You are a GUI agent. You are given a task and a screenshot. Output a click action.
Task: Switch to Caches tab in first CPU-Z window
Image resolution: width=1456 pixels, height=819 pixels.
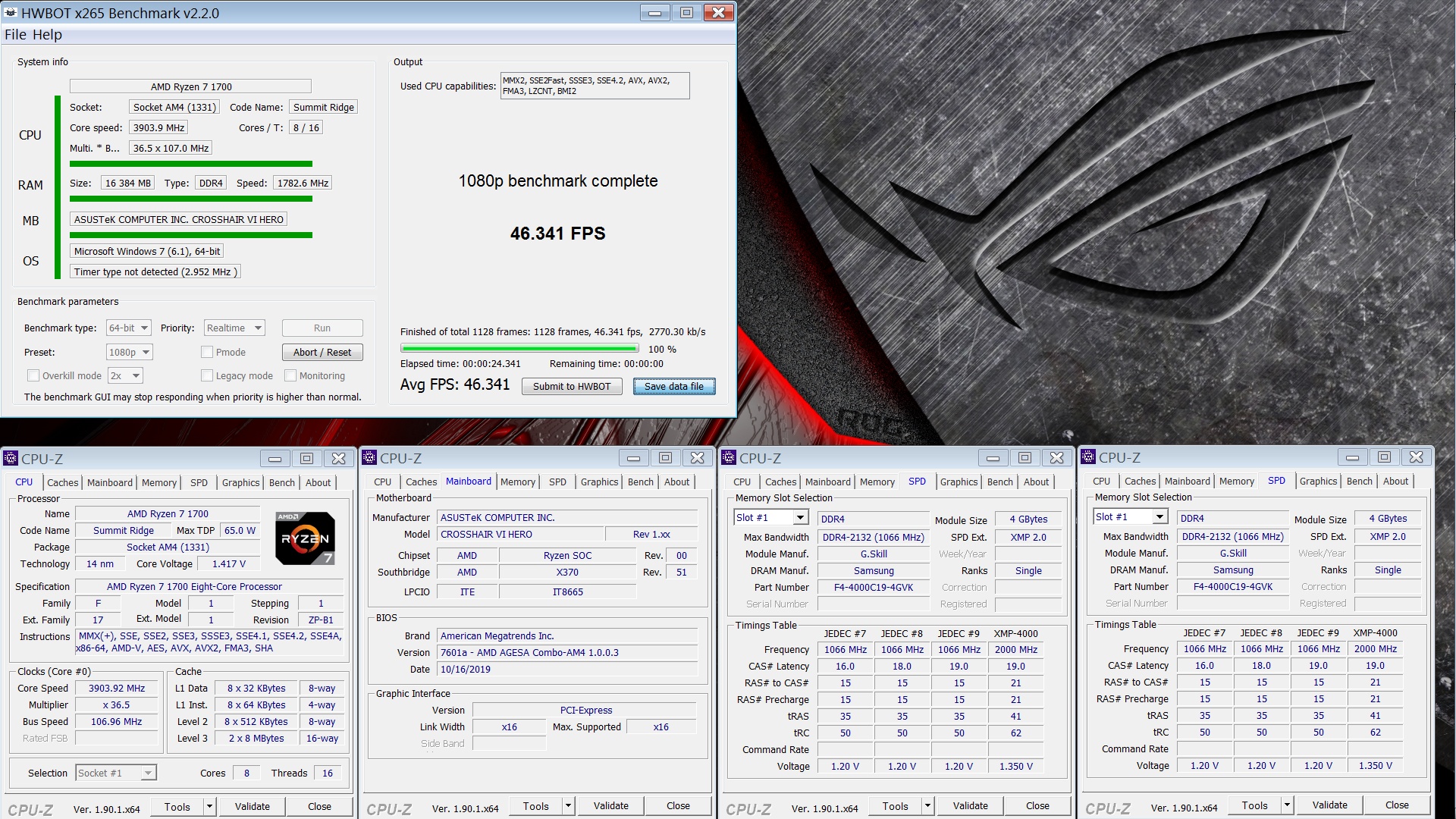click(x=62, y=482)
